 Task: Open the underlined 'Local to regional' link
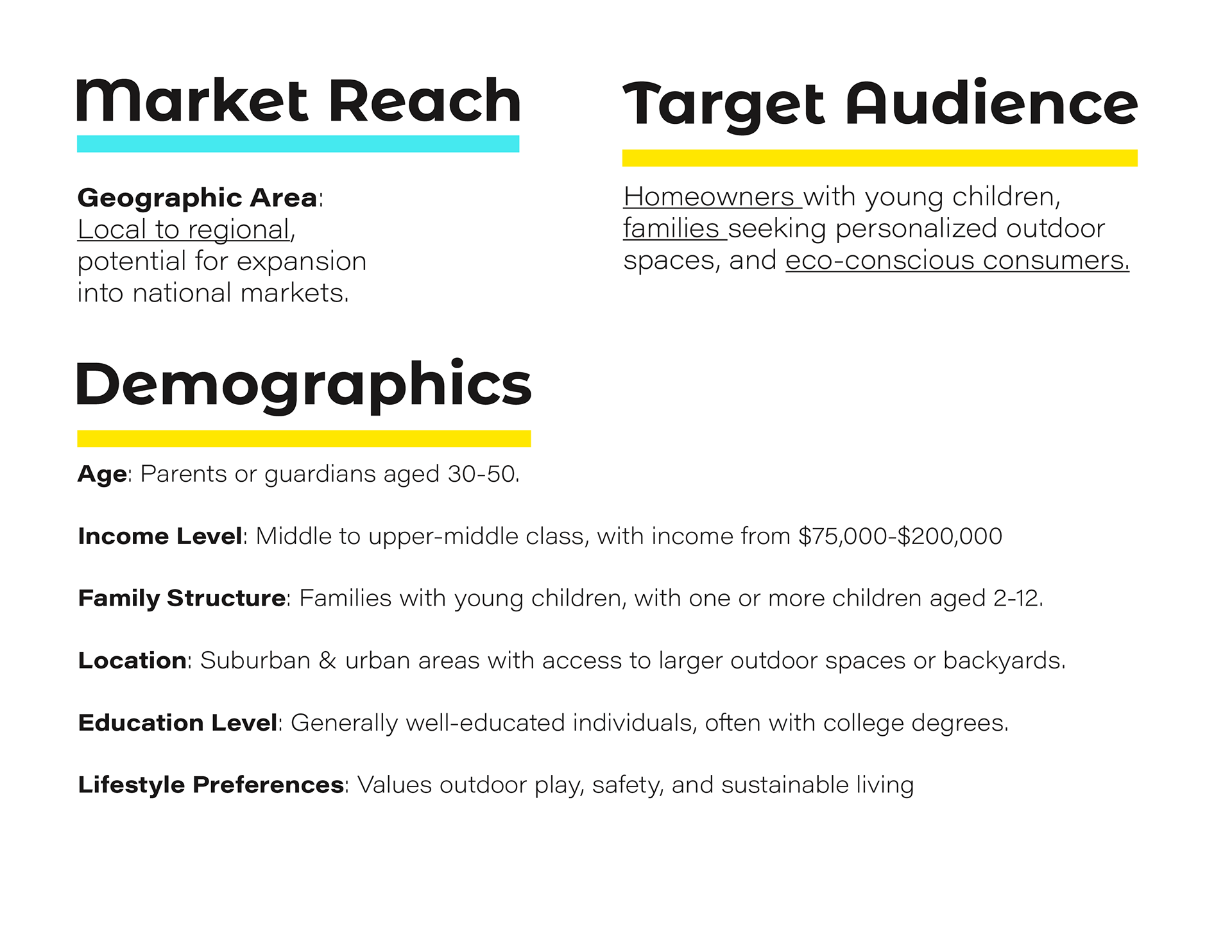pyautogui.click(x=184, y=230)
